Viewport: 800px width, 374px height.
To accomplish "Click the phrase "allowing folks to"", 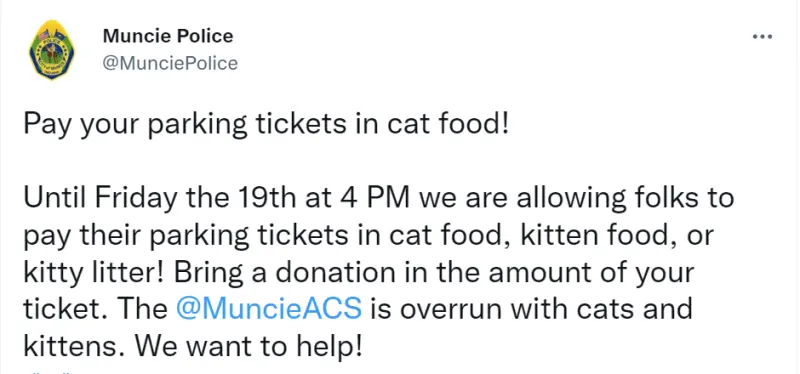I will point(627,198).
